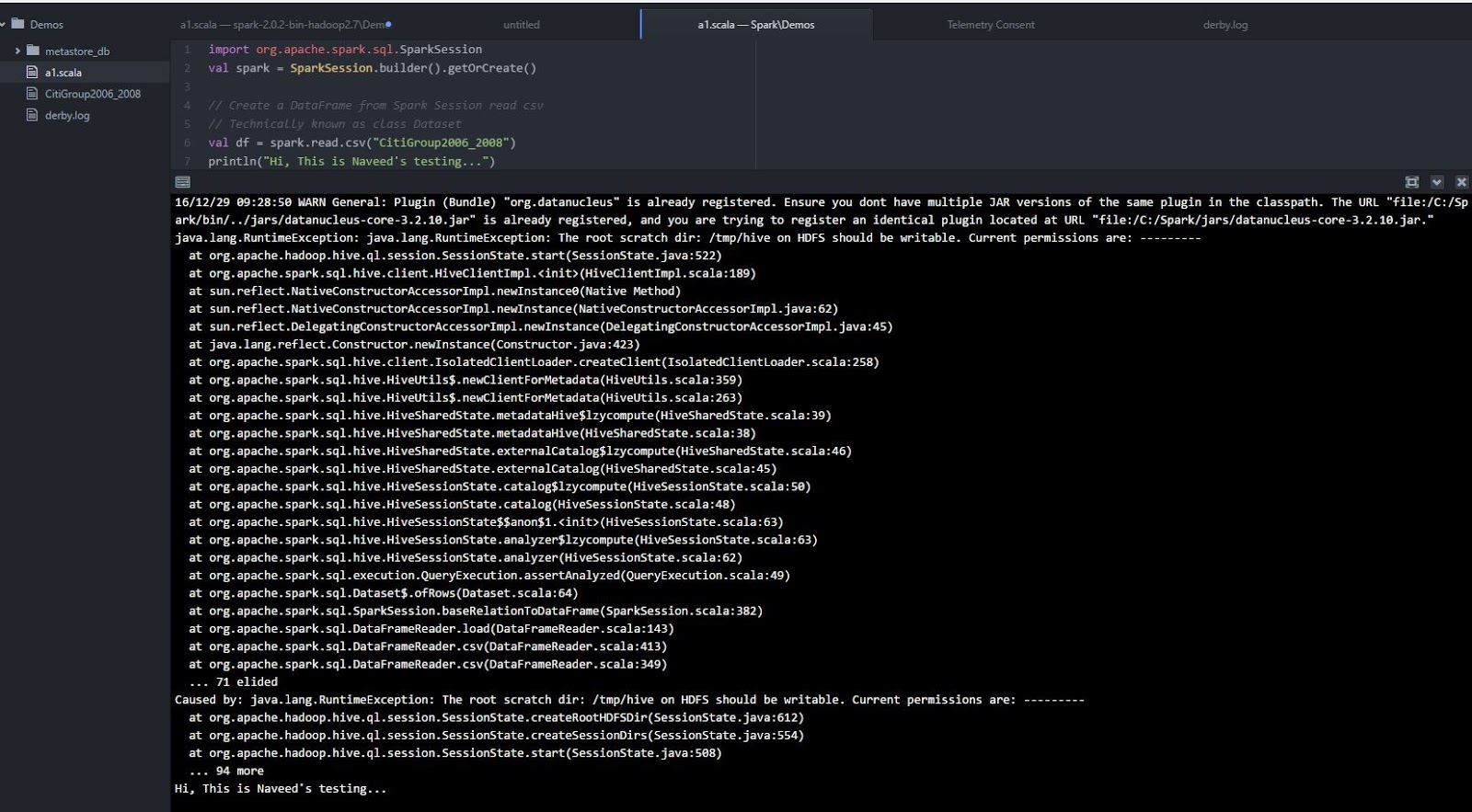1472x812 pixels.
Task: Open CitiGroup2006_2008 file name in tree view
Action: (x=93, y=94)
